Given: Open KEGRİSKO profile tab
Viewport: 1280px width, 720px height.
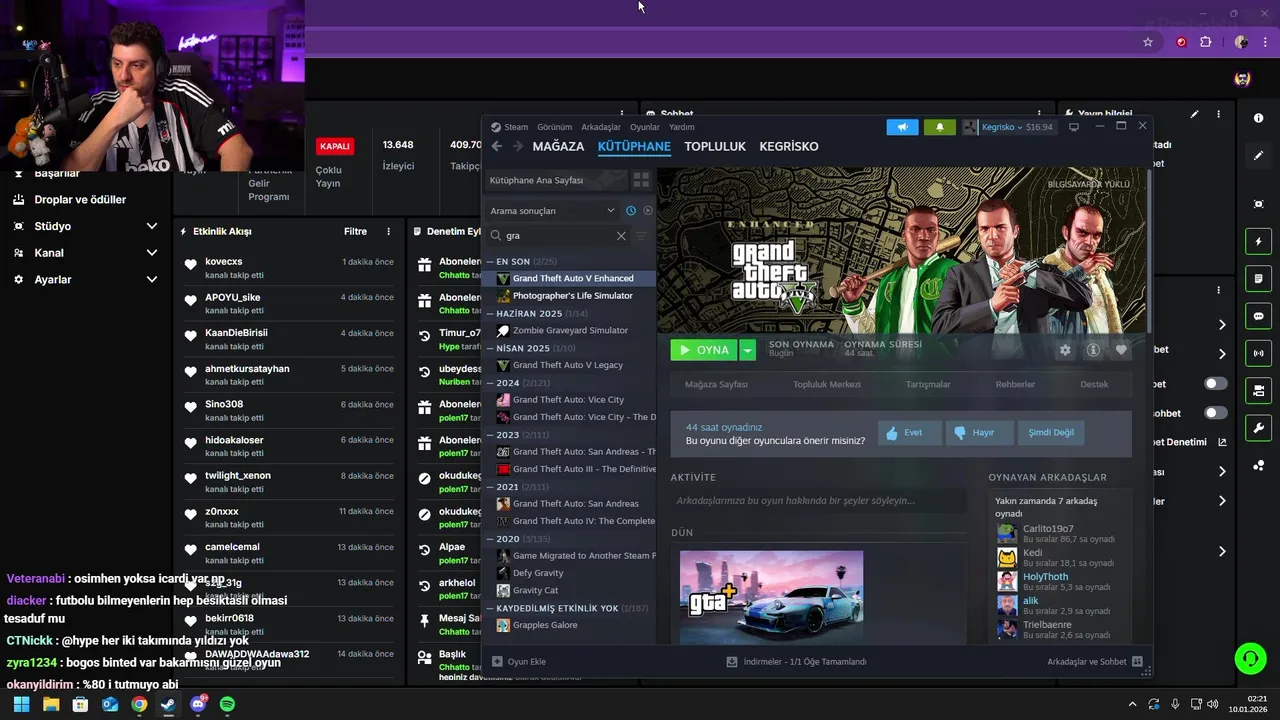Looking at the screenshot, I should pyautogui.click(x=789, y=146).
